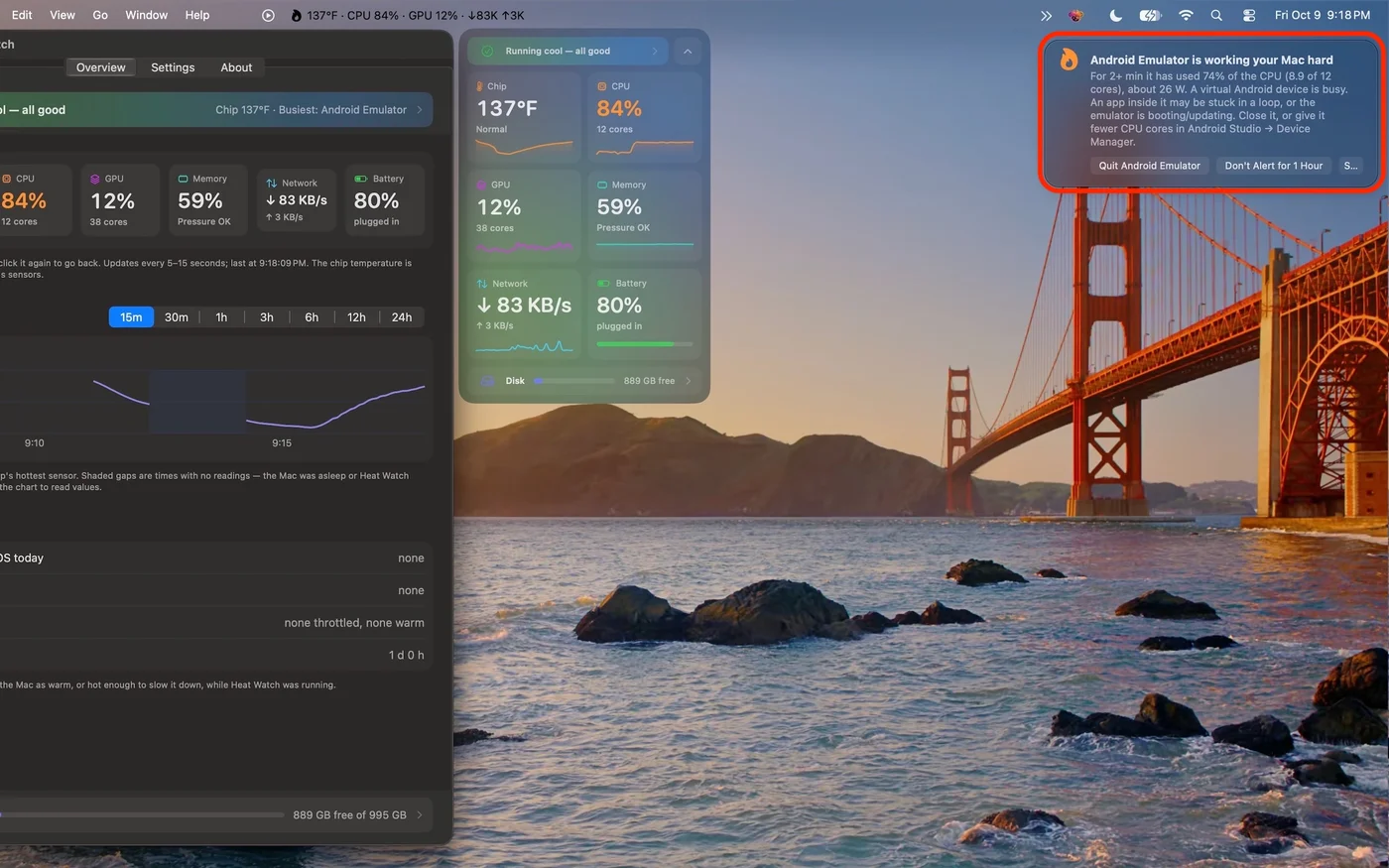
Task: Open the chevron on the Chip 137°F status banner
Action: tap(420, 110)
